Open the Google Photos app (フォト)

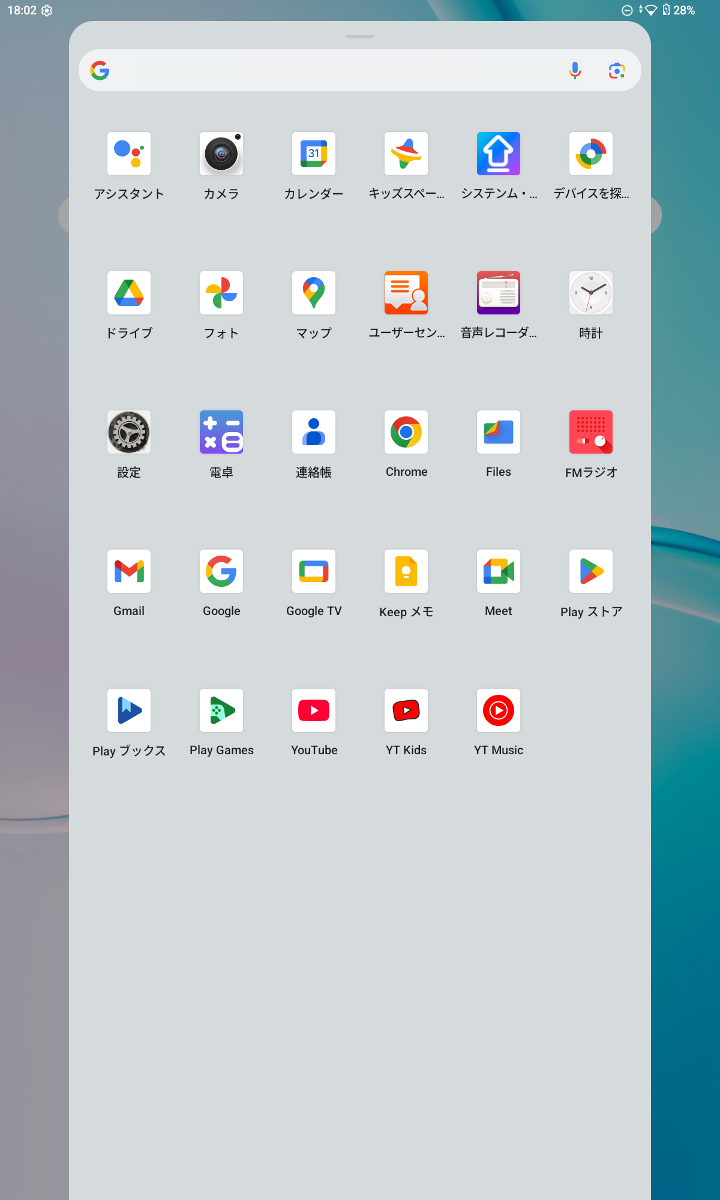pyautogui.click(x=221, y=293)
